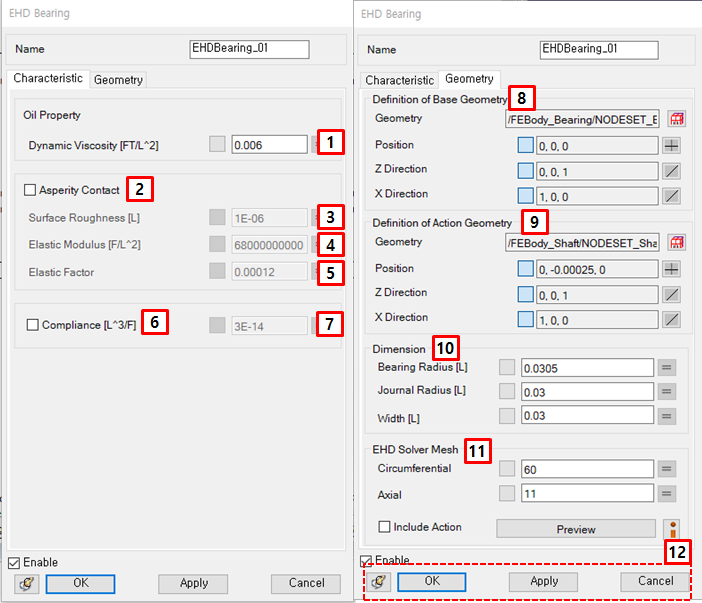Click Circumferential mesh field 60

(587, 469)
